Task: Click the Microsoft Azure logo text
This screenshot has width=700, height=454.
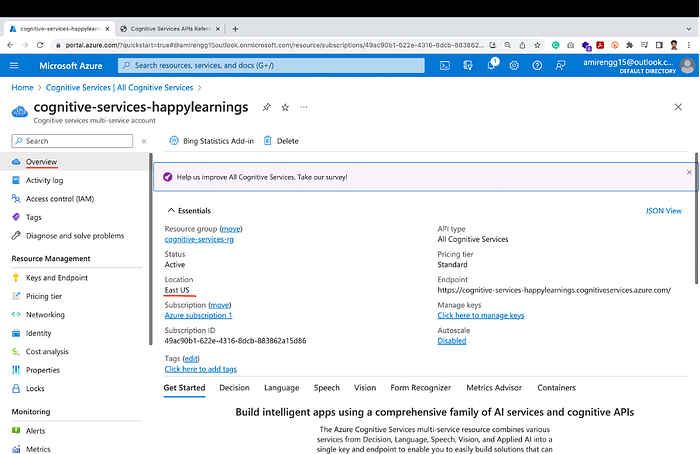Action: pos(71,66)
